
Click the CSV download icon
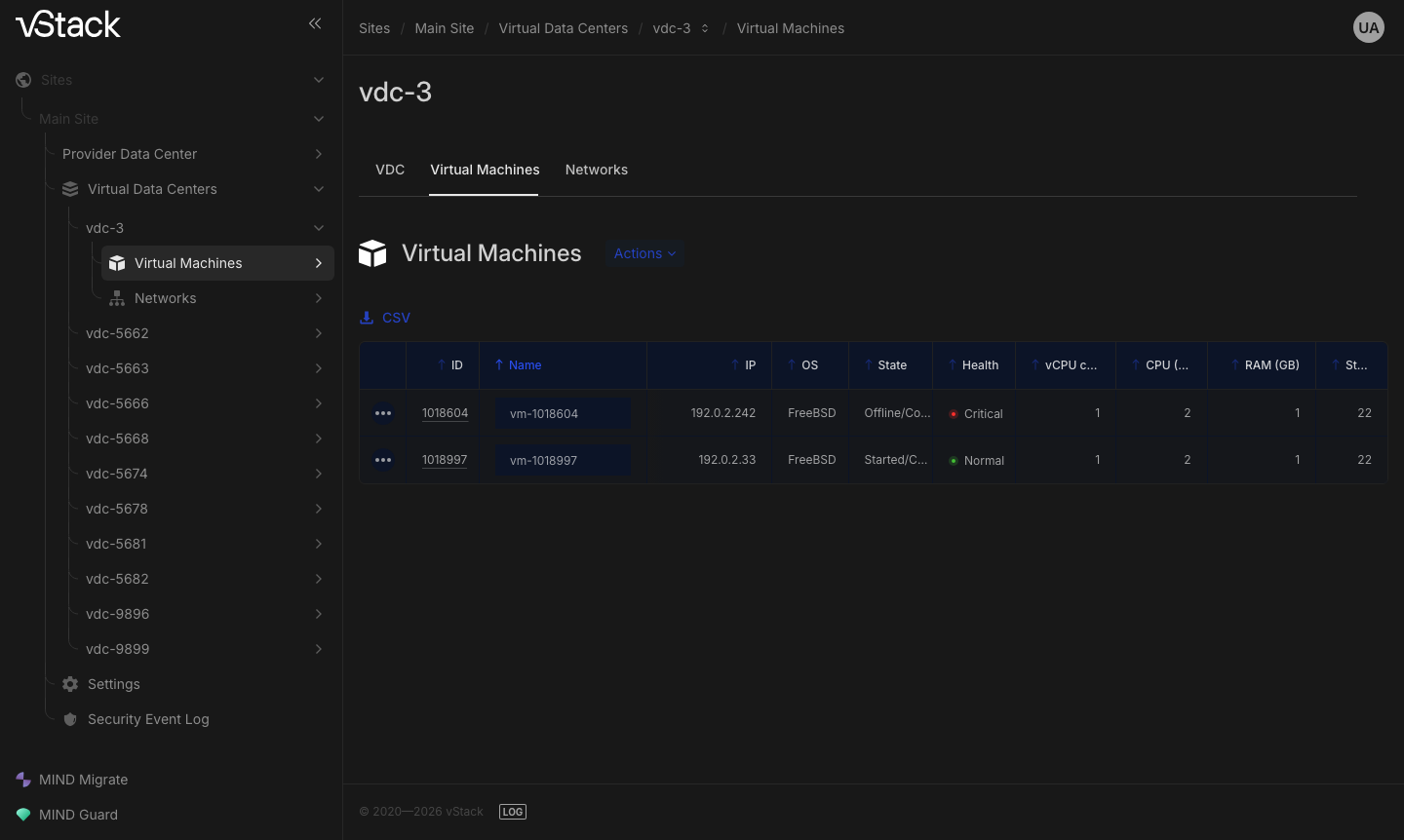(367, 318)
